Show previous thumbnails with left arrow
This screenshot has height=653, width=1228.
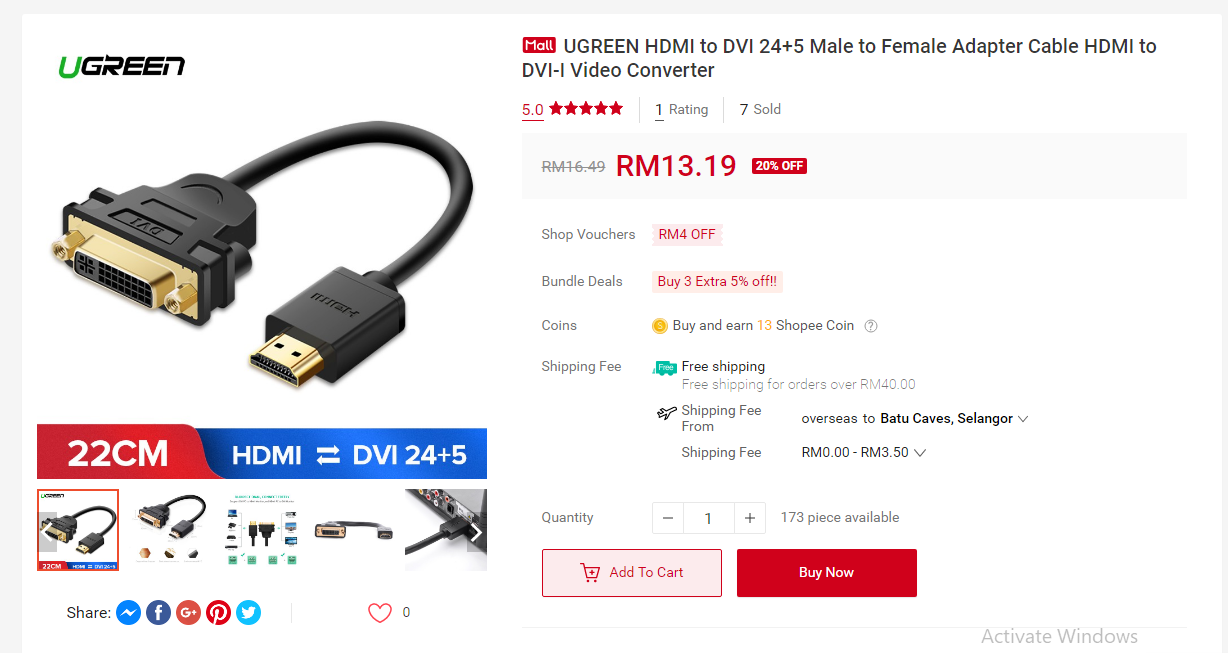[x=47, y=532]
